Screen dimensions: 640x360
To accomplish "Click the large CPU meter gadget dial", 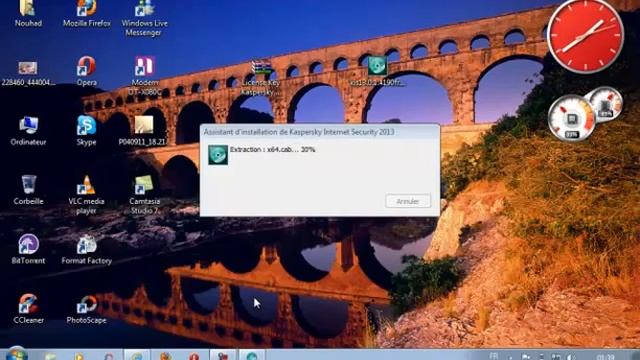I will 571,118.
